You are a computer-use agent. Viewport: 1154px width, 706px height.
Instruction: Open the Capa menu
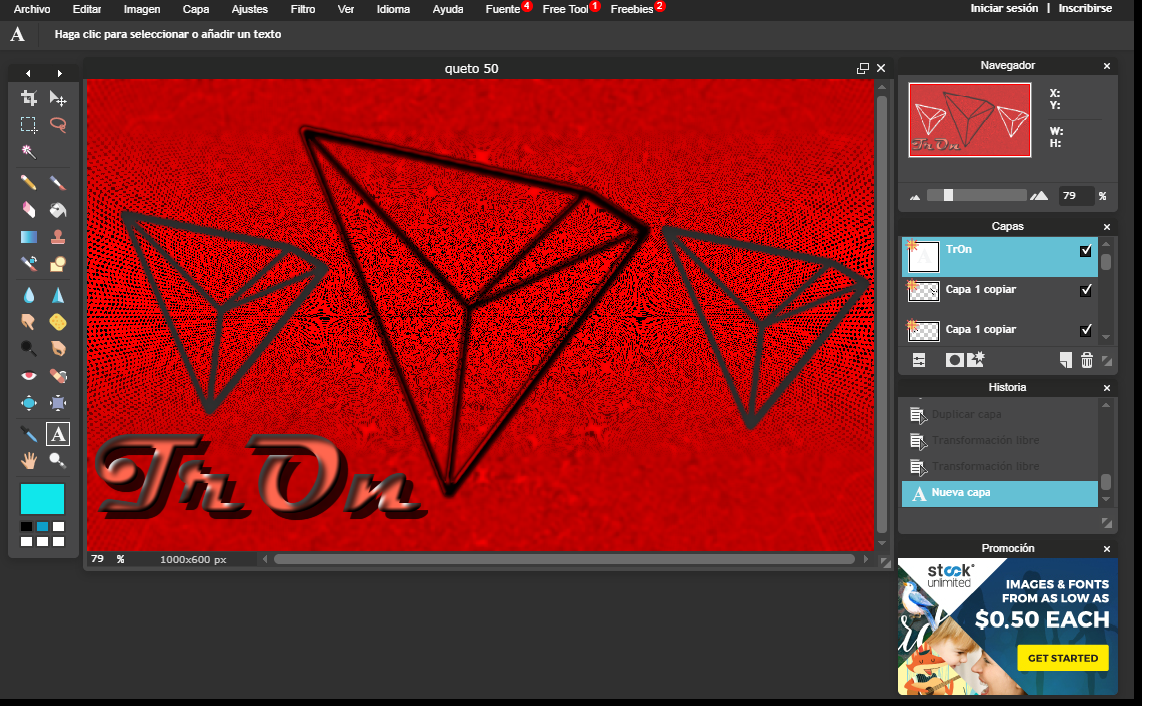[x=196, y=9]
